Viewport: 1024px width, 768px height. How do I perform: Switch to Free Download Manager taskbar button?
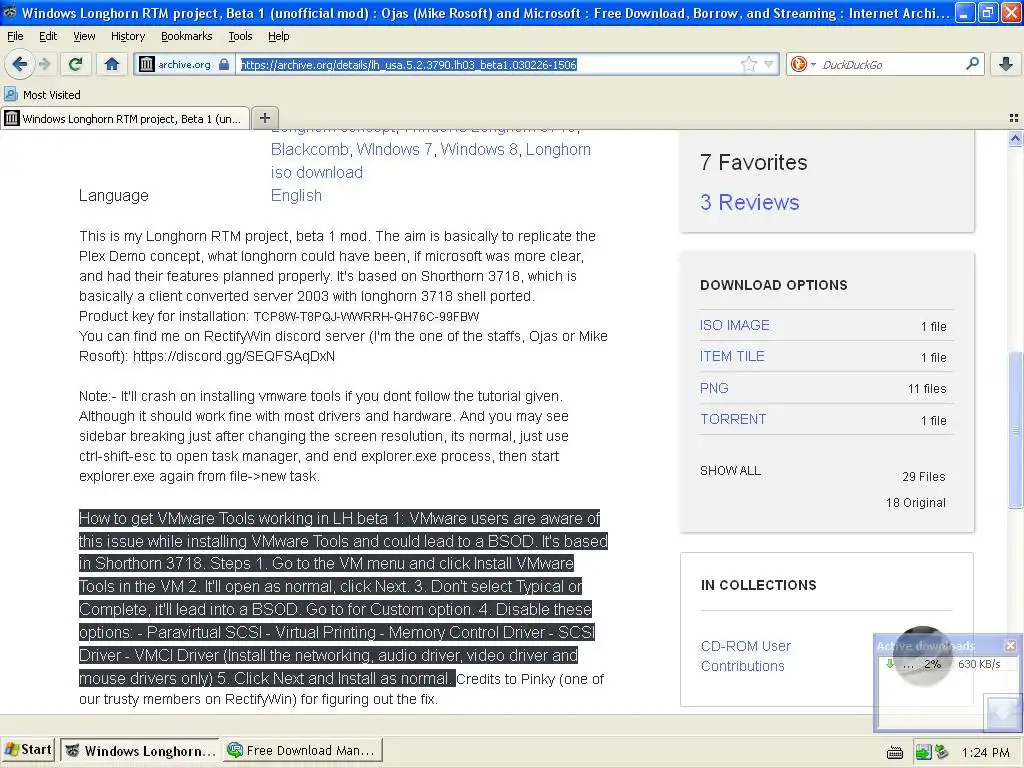pyautogui.click(x=302, y=750)
